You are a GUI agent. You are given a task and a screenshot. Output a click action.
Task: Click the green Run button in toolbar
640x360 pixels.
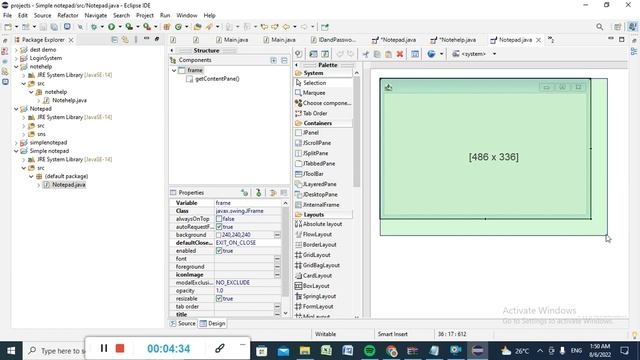[x=111, y=27]
